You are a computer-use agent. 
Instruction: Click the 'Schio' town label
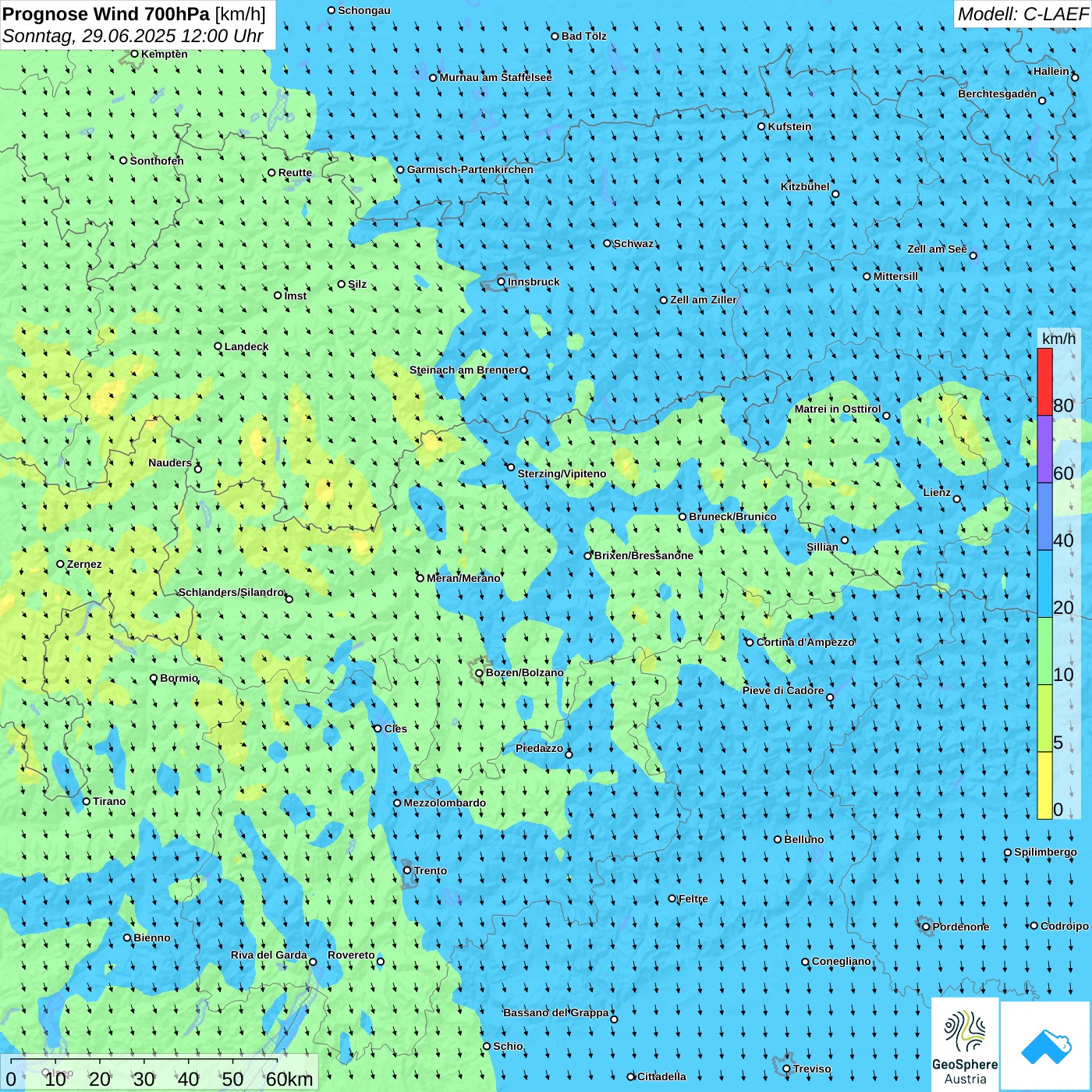click(508, 1046)
